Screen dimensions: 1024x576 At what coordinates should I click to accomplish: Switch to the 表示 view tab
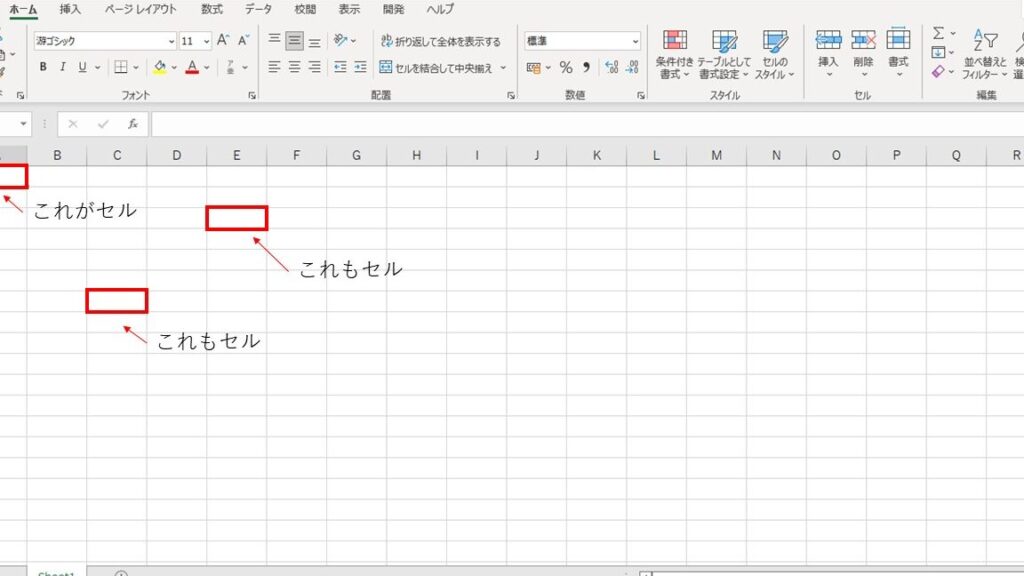349,9
